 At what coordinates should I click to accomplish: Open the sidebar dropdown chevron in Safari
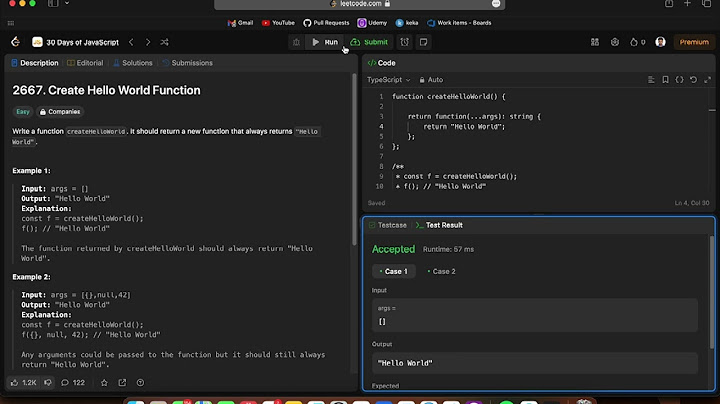pyautogui.click(x=67, y=3)
